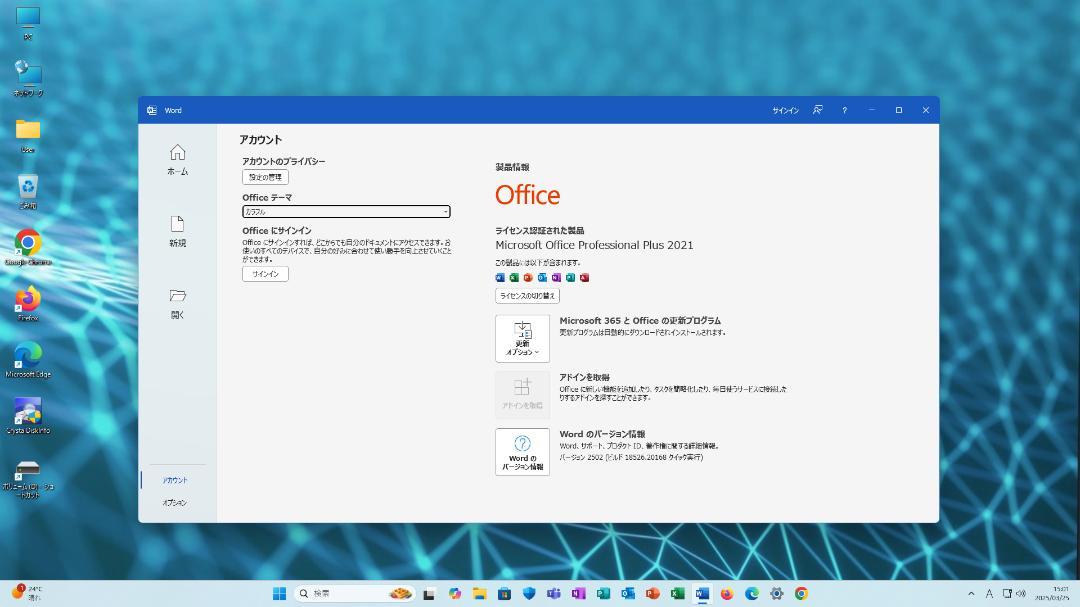Open the Windows Start menu
Screen dimensions: 1080x607
click(x=279, y=593)
